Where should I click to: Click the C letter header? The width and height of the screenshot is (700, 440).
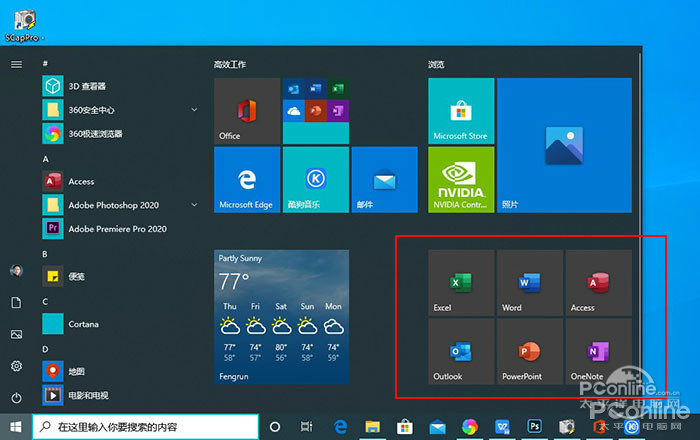coord(45,302)
